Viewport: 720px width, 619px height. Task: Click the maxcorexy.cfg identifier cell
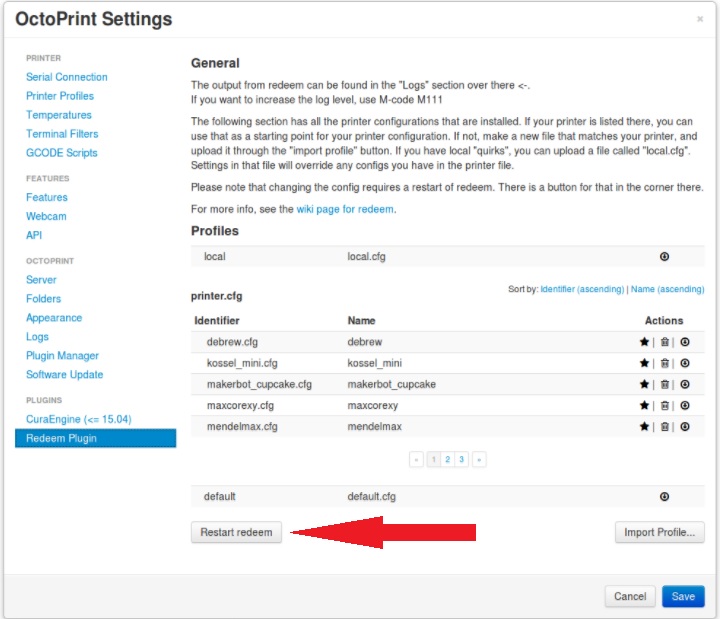pos(240,405)
